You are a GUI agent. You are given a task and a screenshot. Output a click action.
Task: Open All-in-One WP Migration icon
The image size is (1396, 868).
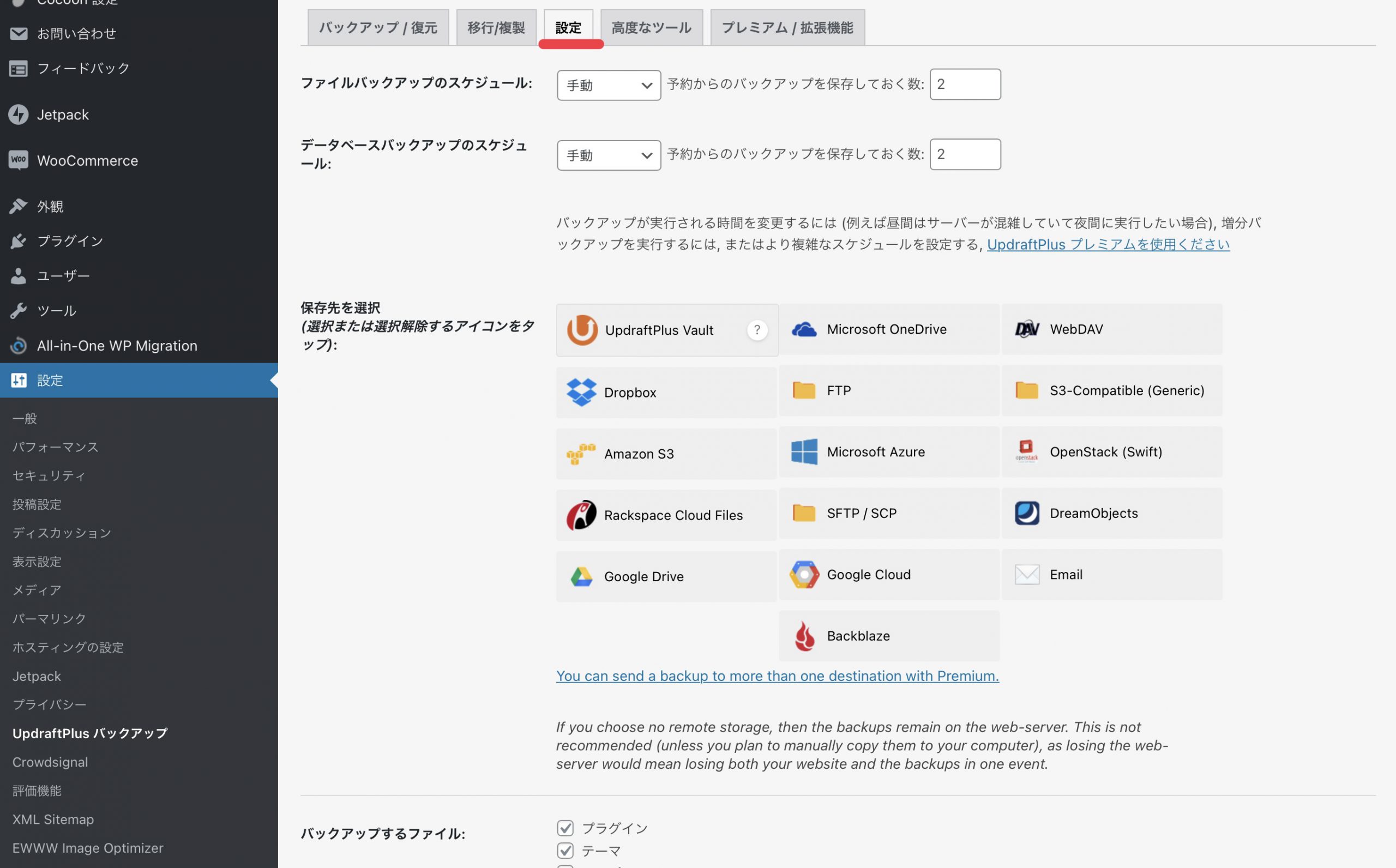click(19, 346)
